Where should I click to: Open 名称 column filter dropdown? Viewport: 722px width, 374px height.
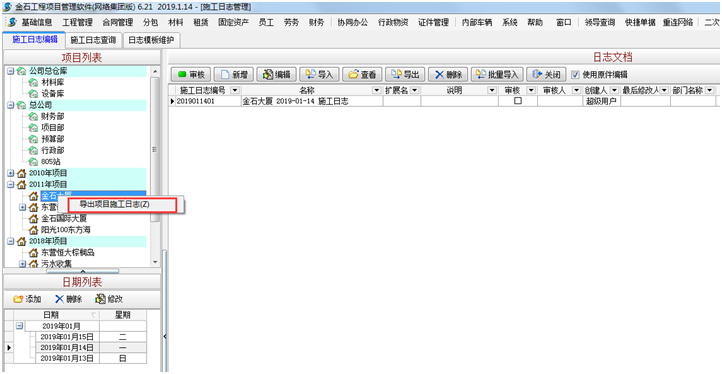pyautogui.click(x=377, y=90)
